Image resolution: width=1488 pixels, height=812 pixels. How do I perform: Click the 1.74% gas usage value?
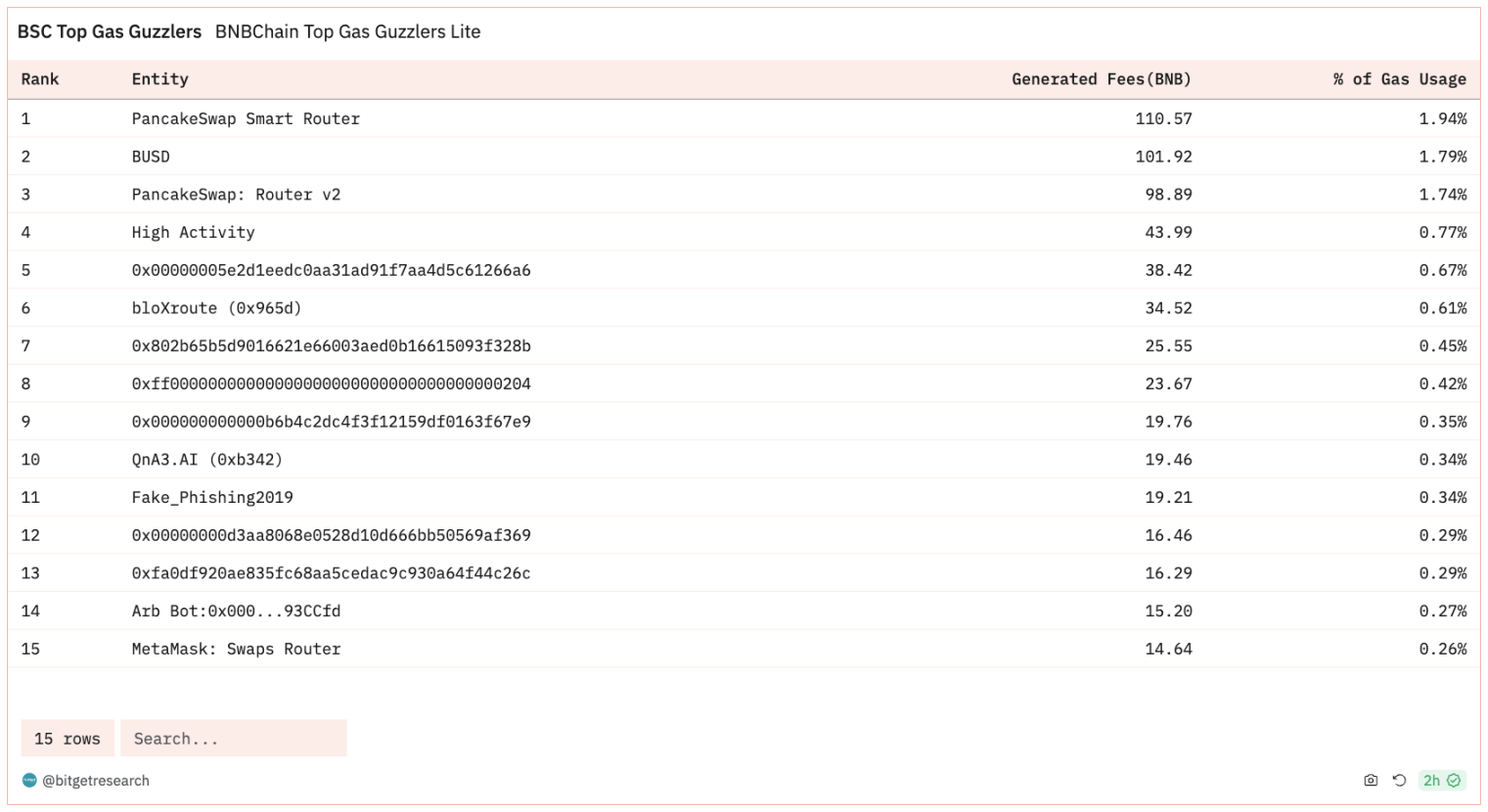pyautogui.click(x=1443, y=195)
